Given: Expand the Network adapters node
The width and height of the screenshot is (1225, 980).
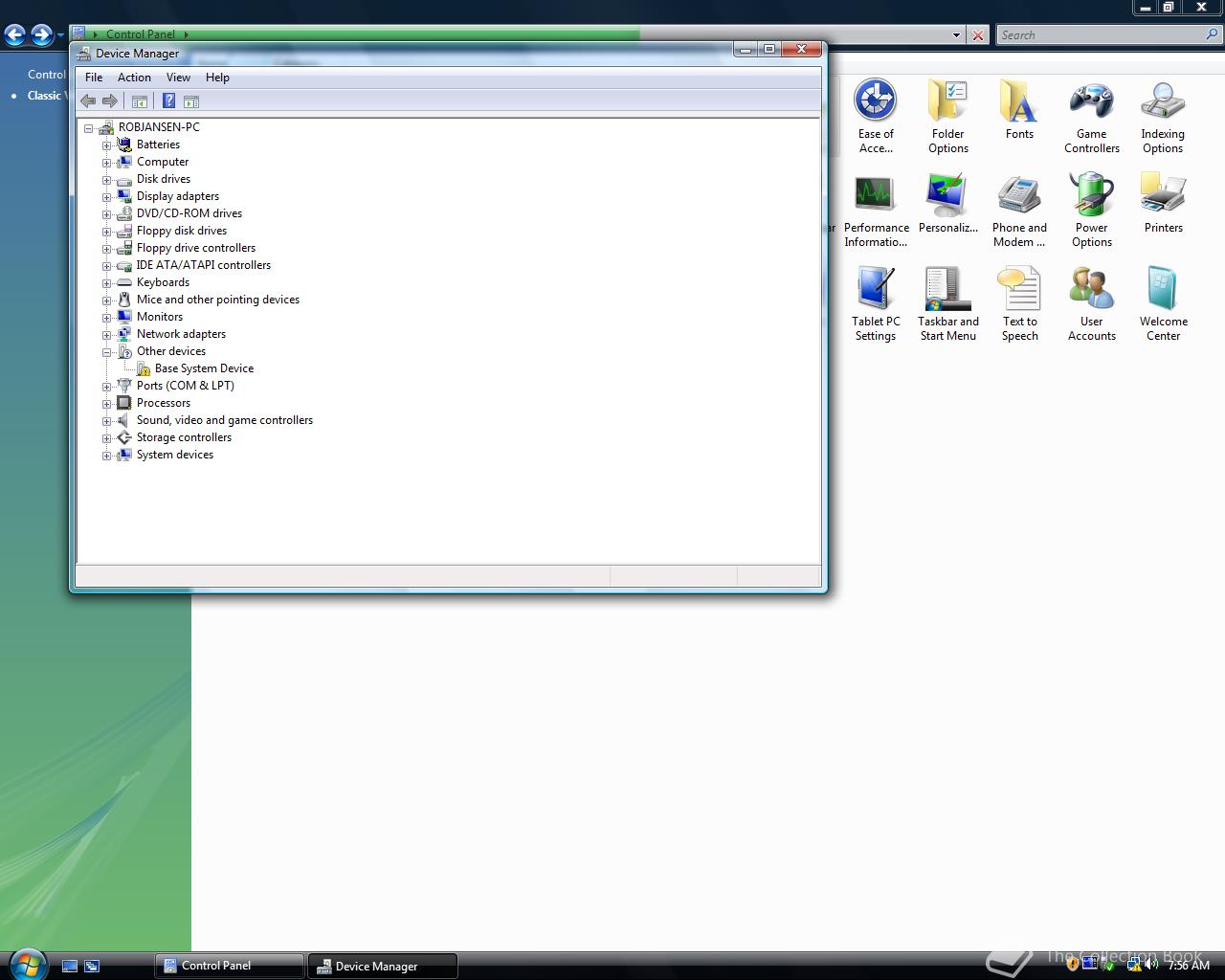Looking at the screenshot, I should pyautogui.click(x=107, y=335).
